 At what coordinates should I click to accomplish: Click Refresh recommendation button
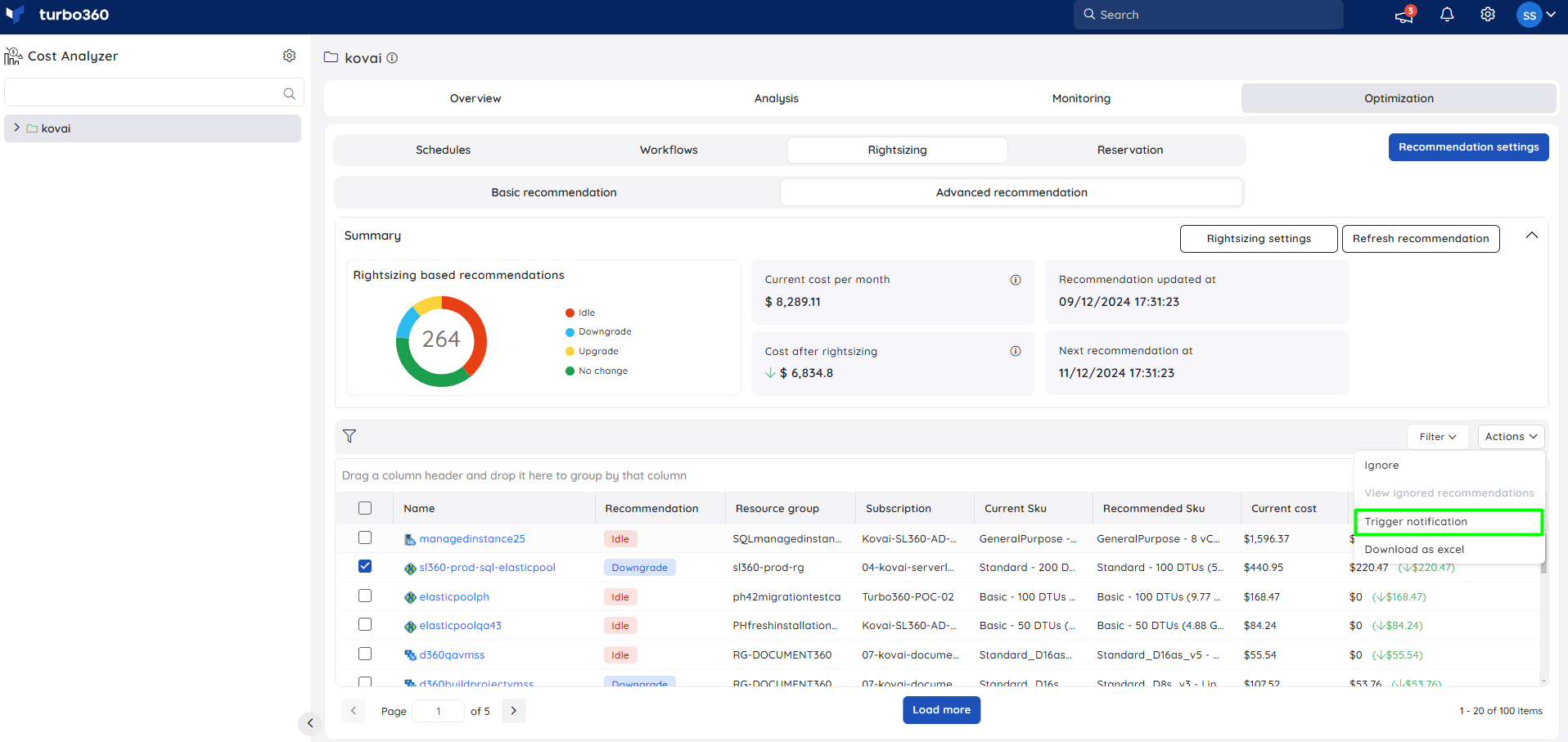(x=1421, y=239)
